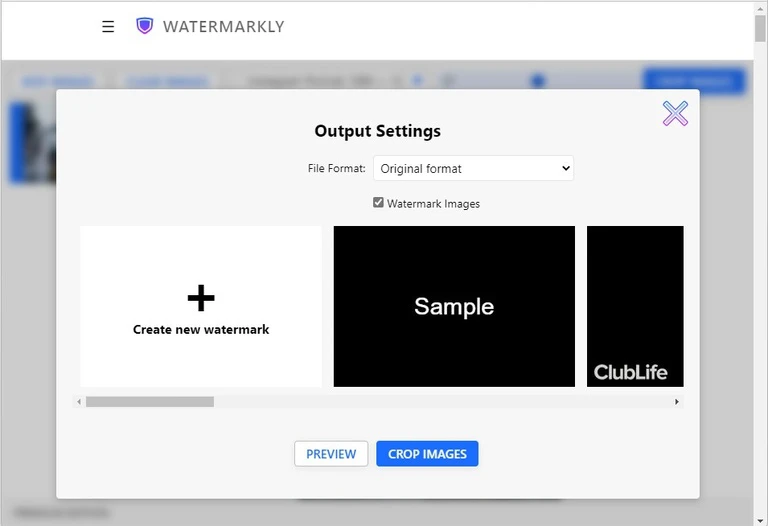Click the Watermarkly shield logo
Image resolution: width=768 pixels, height=526 pixels.
click(x=144, y=26)
